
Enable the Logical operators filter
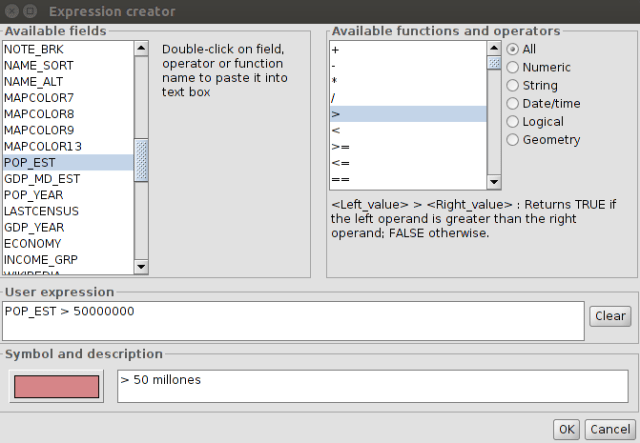514,121
